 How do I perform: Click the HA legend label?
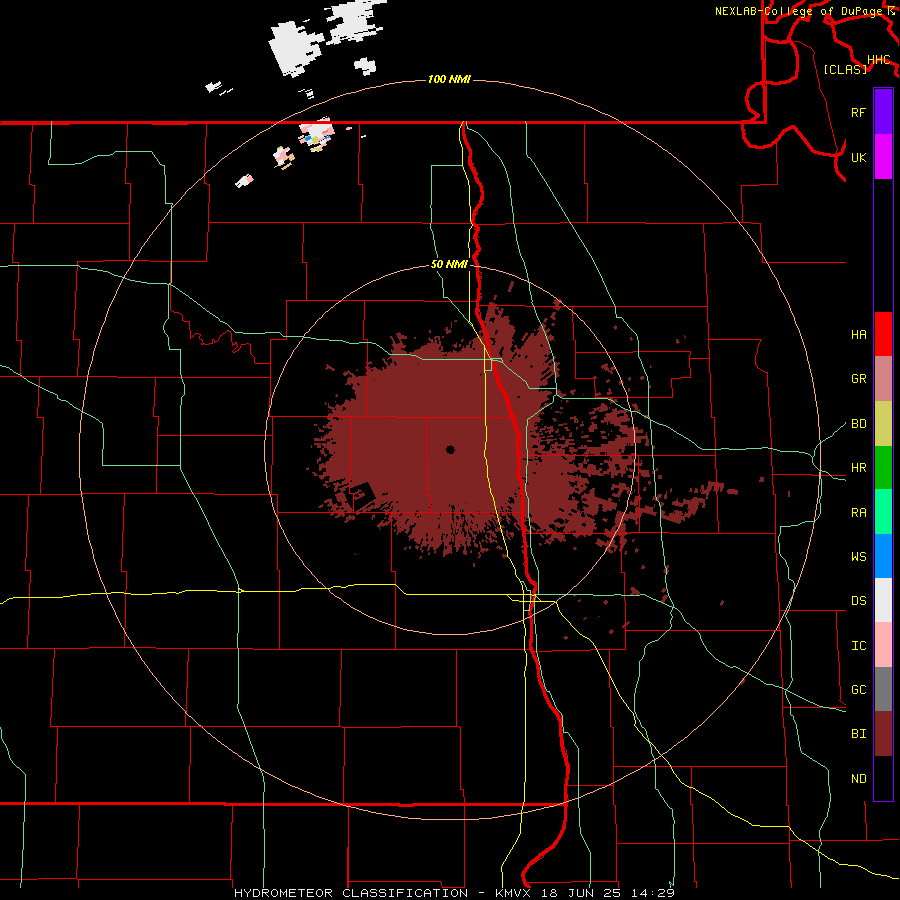coord(858,334)
